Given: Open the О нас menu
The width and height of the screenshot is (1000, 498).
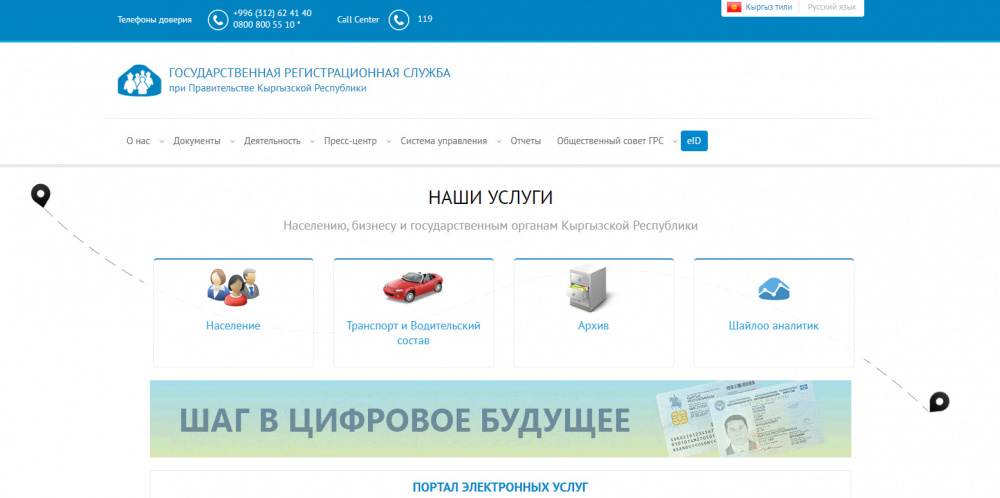Looking at the screenshot, I should click(138, 141).
